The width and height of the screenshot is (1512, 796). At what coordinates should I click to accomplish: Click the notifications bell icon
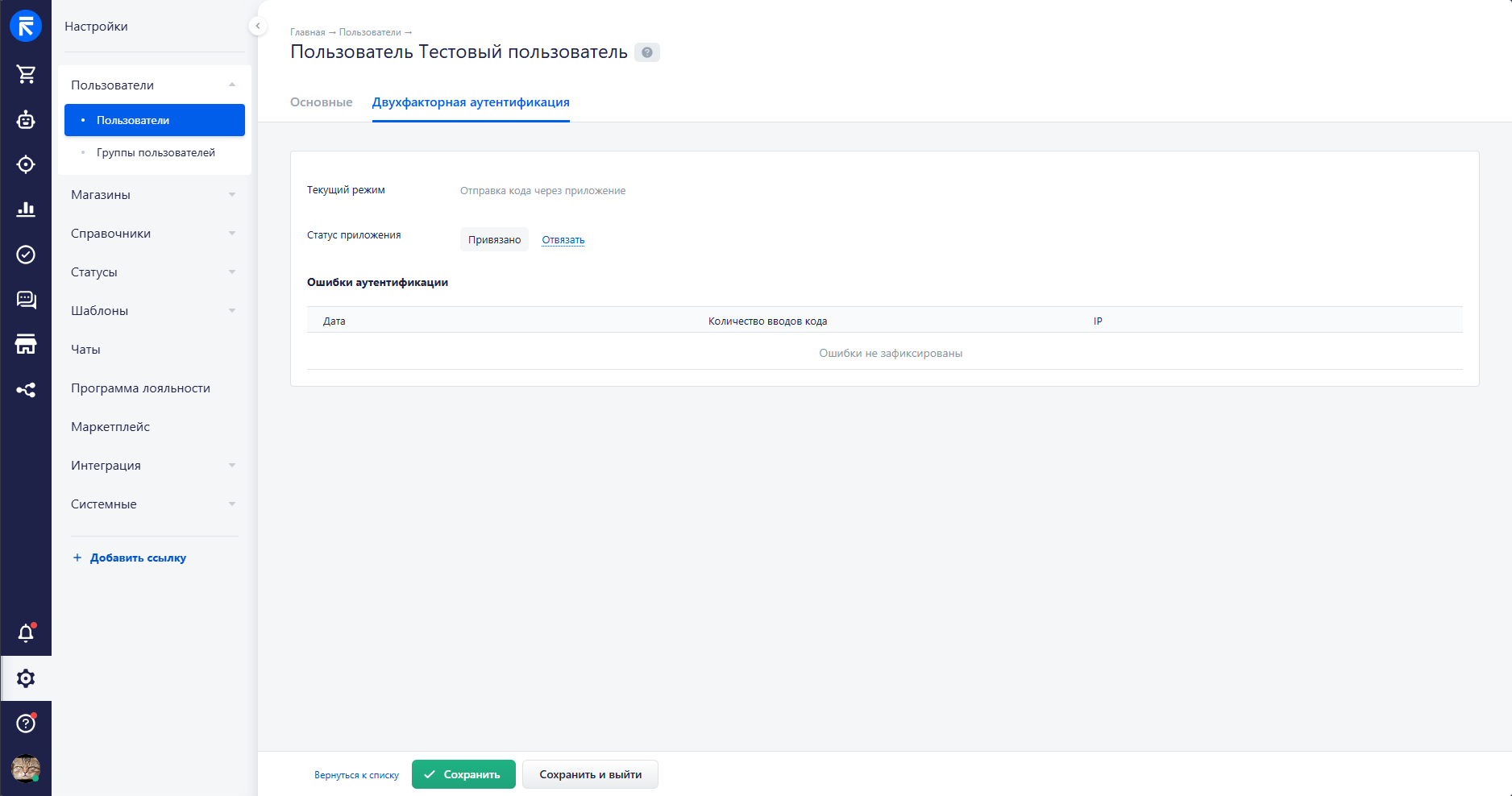(x=26, y=633)
